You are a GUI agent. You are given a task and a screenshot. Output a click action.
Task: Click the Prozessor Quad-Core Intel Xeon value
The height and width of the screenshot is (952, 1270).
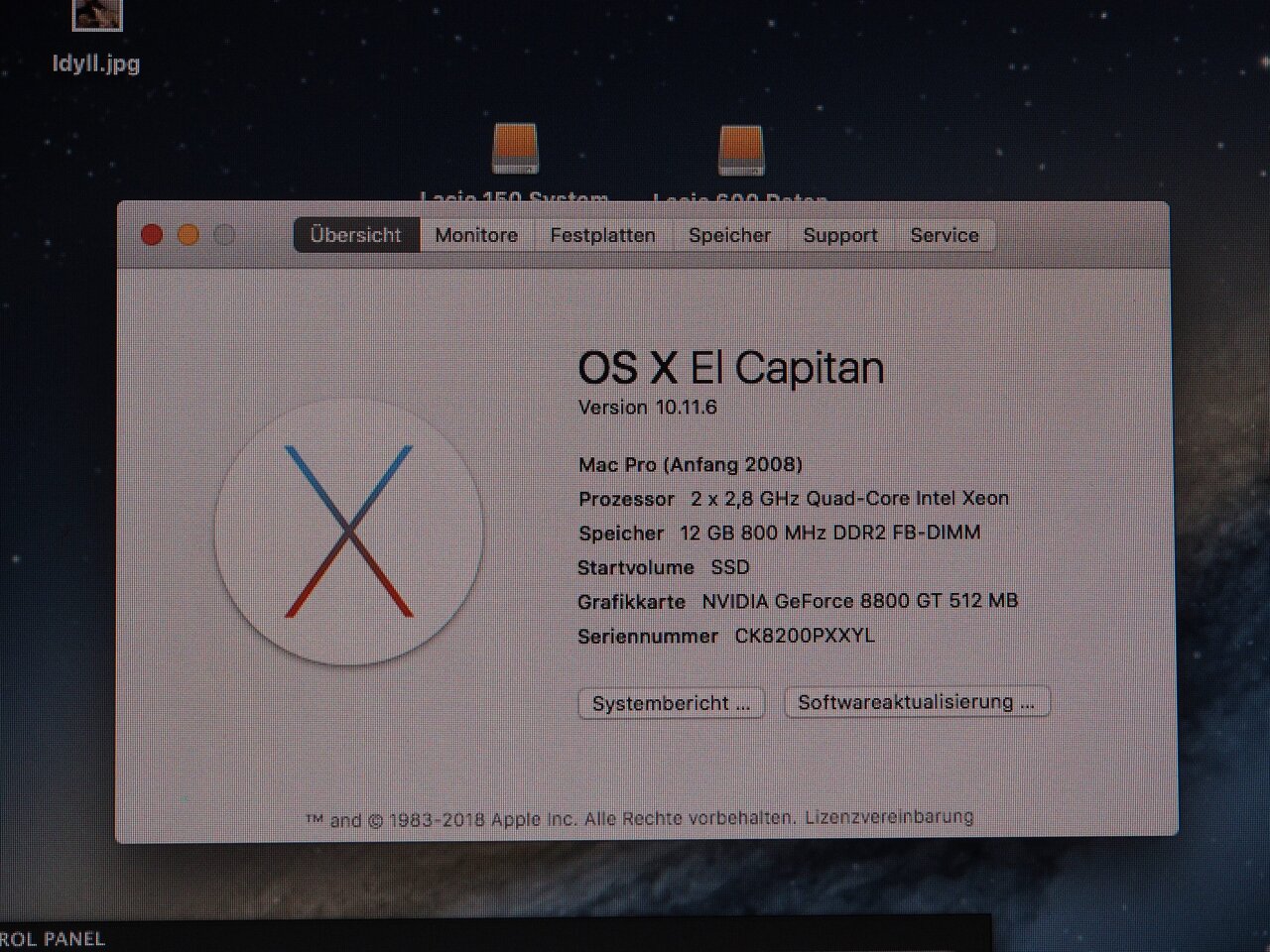(850, 498)
